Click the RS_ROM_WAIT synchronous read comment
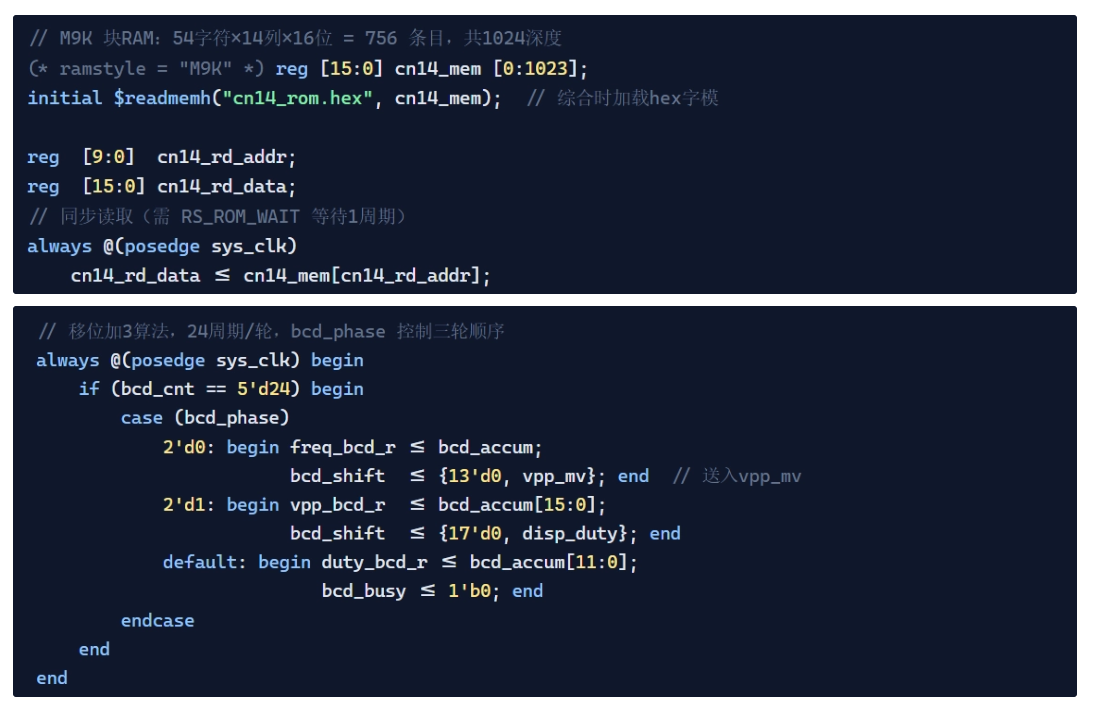Viewport: 1103px width, 706px height. (216, 216)
